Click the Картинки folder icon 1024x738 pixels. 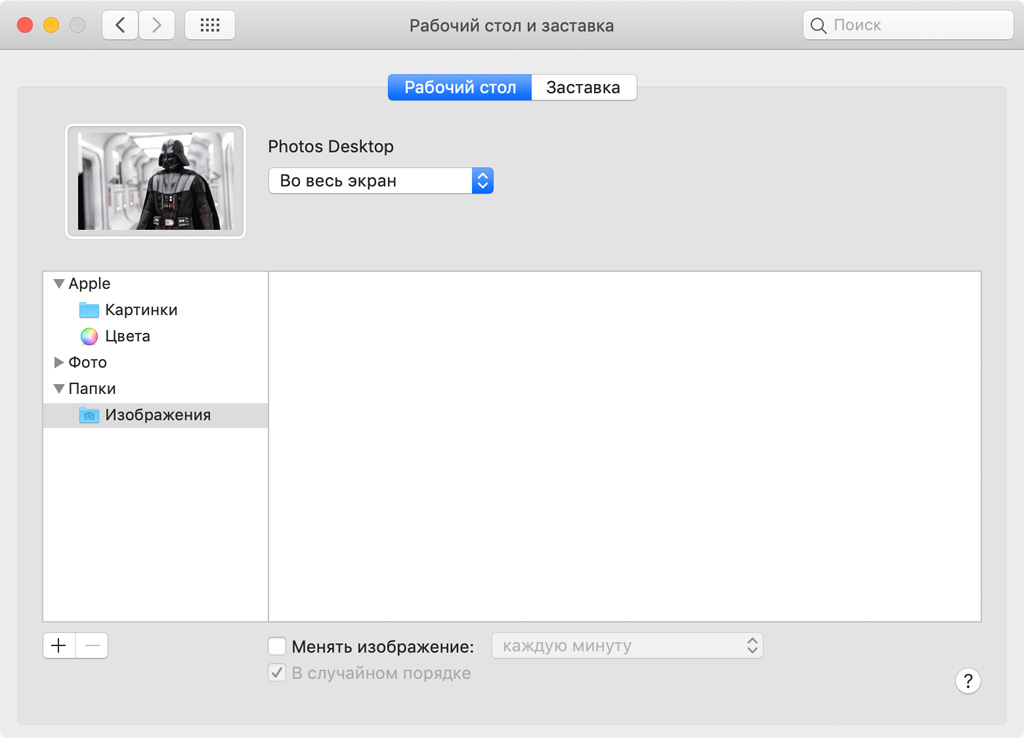pyautogui.click(x=89, y=310)
